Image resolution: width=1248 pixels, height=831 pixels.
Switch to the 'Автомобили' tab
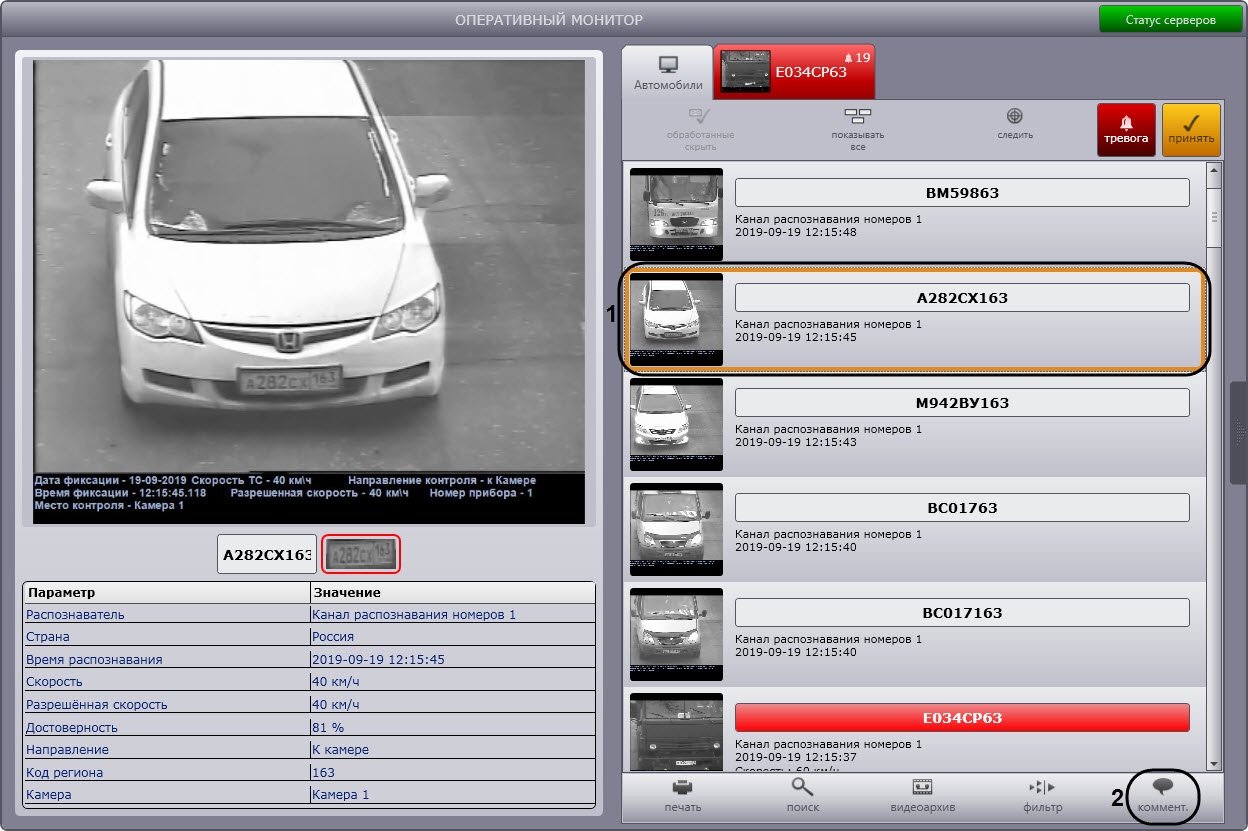pos(668,73)
